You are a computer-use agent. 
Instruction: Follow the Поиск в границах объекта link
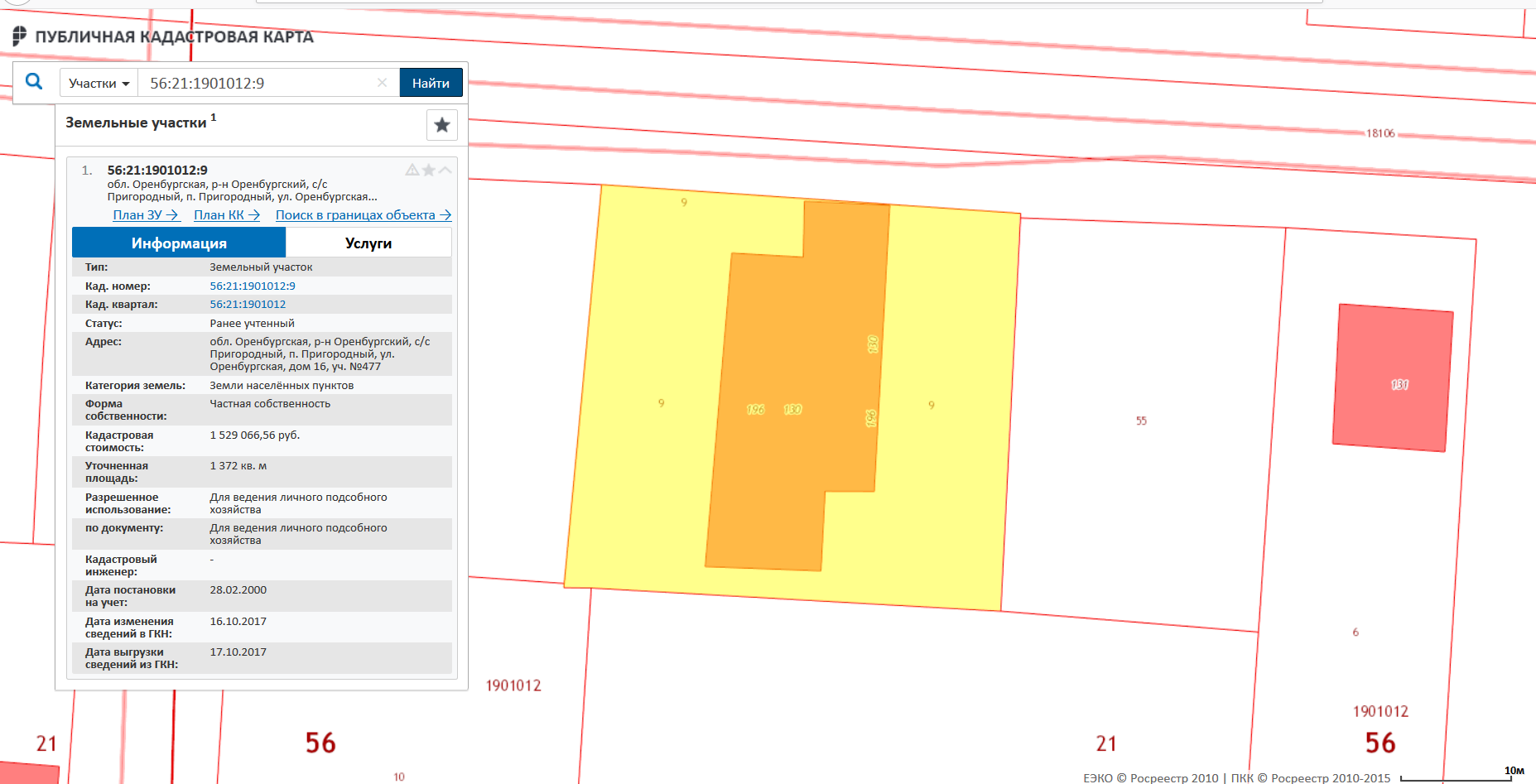click(363, 215)
